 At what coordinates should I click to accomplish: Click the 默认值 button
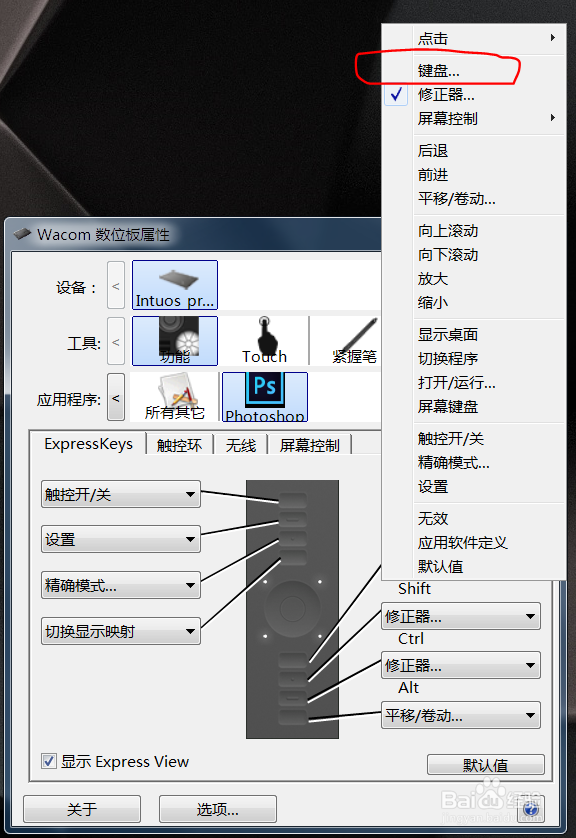pos(485,765)
